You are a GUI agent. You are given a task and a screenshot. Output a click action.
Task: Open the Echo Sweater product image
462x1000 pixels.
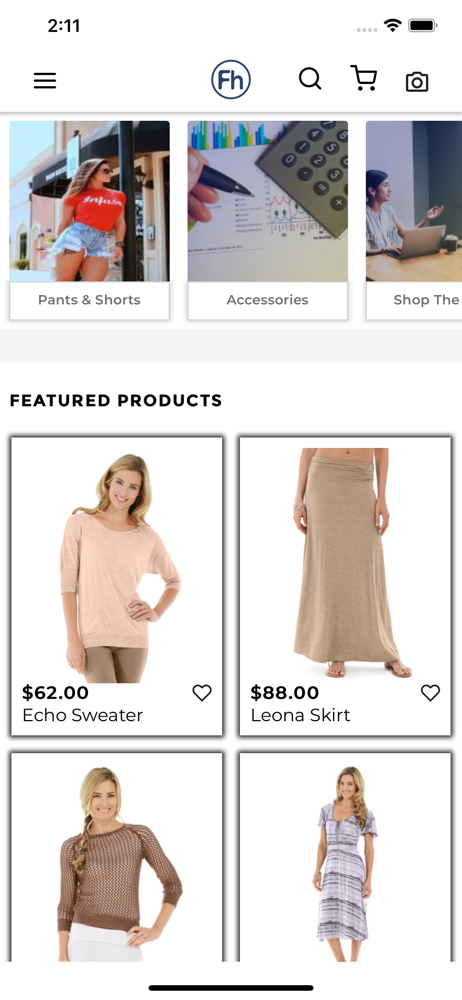[x=117, y=564]
